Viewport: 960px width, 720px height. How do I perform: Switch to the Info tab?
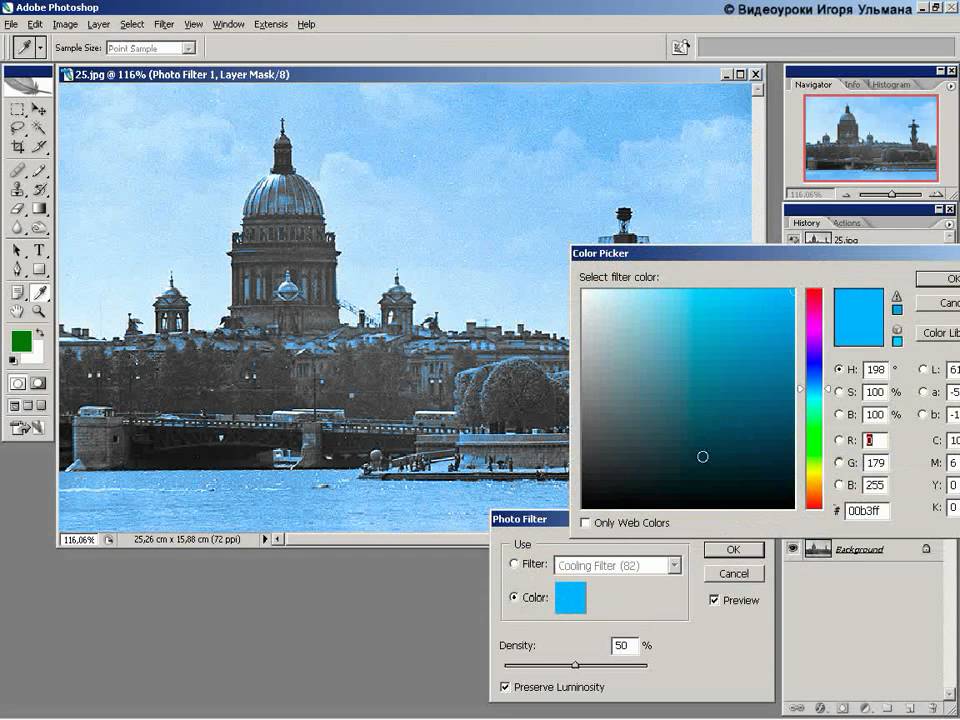[x=852, y=85]
